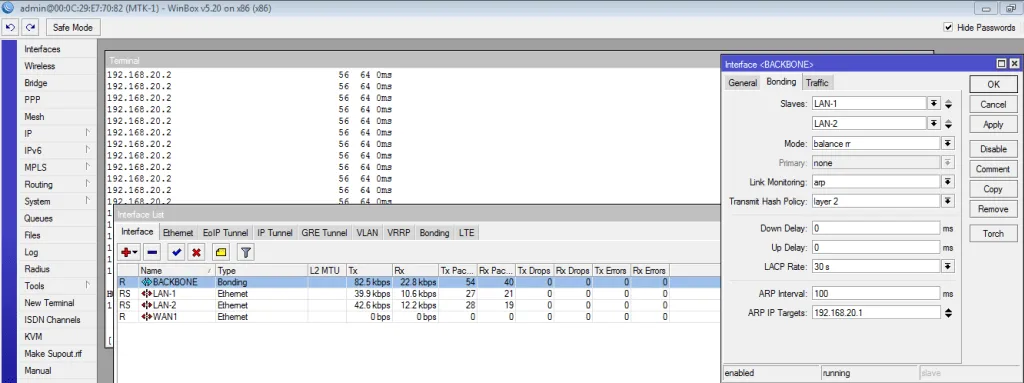Switch to the Traffic tab
Screen dimensions: 1024x383
pos(817,83)
